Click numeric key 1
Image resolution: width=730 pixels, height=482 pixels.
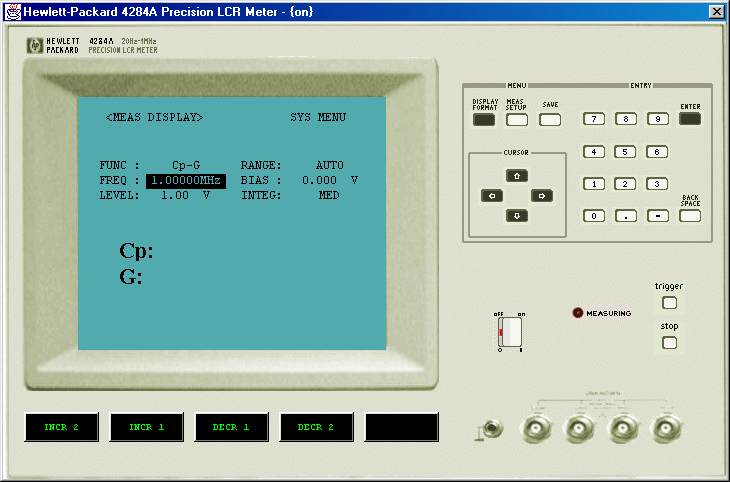click(594, 183)
